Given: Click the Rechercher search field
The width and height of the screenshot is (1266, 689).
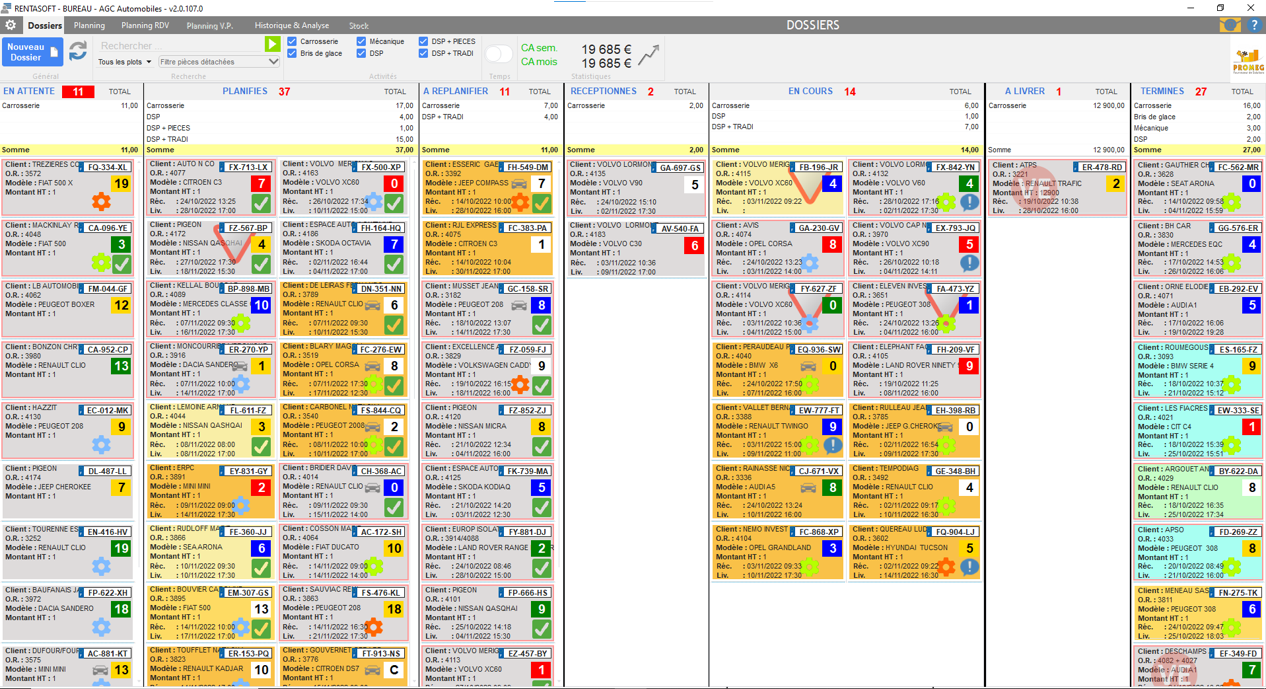Looking at the screenshot, I should pyautogui.click(x=180, y=45).
